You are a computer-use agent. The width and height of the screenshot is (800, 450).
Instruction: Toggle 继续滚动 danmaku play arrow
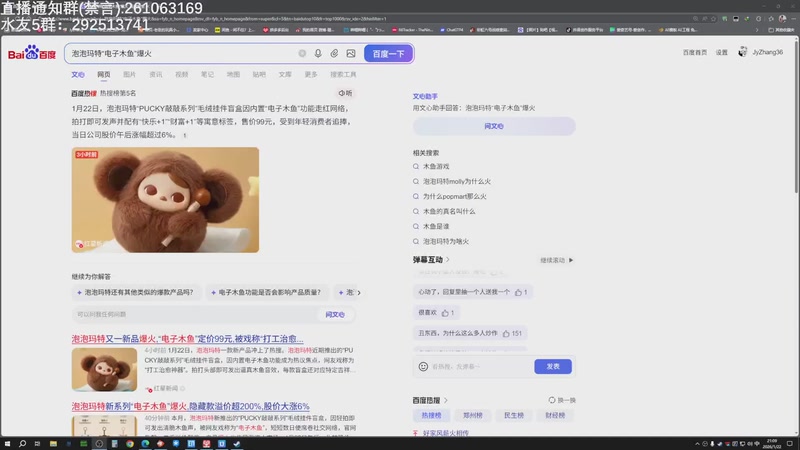coord(571,260)
